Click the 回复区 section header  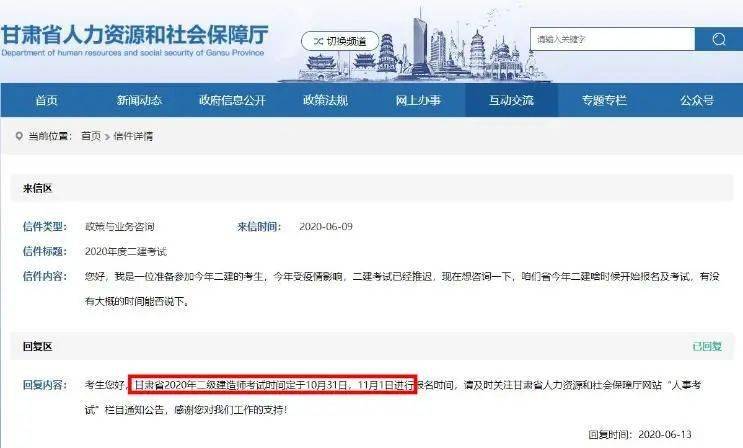(37, 347)
